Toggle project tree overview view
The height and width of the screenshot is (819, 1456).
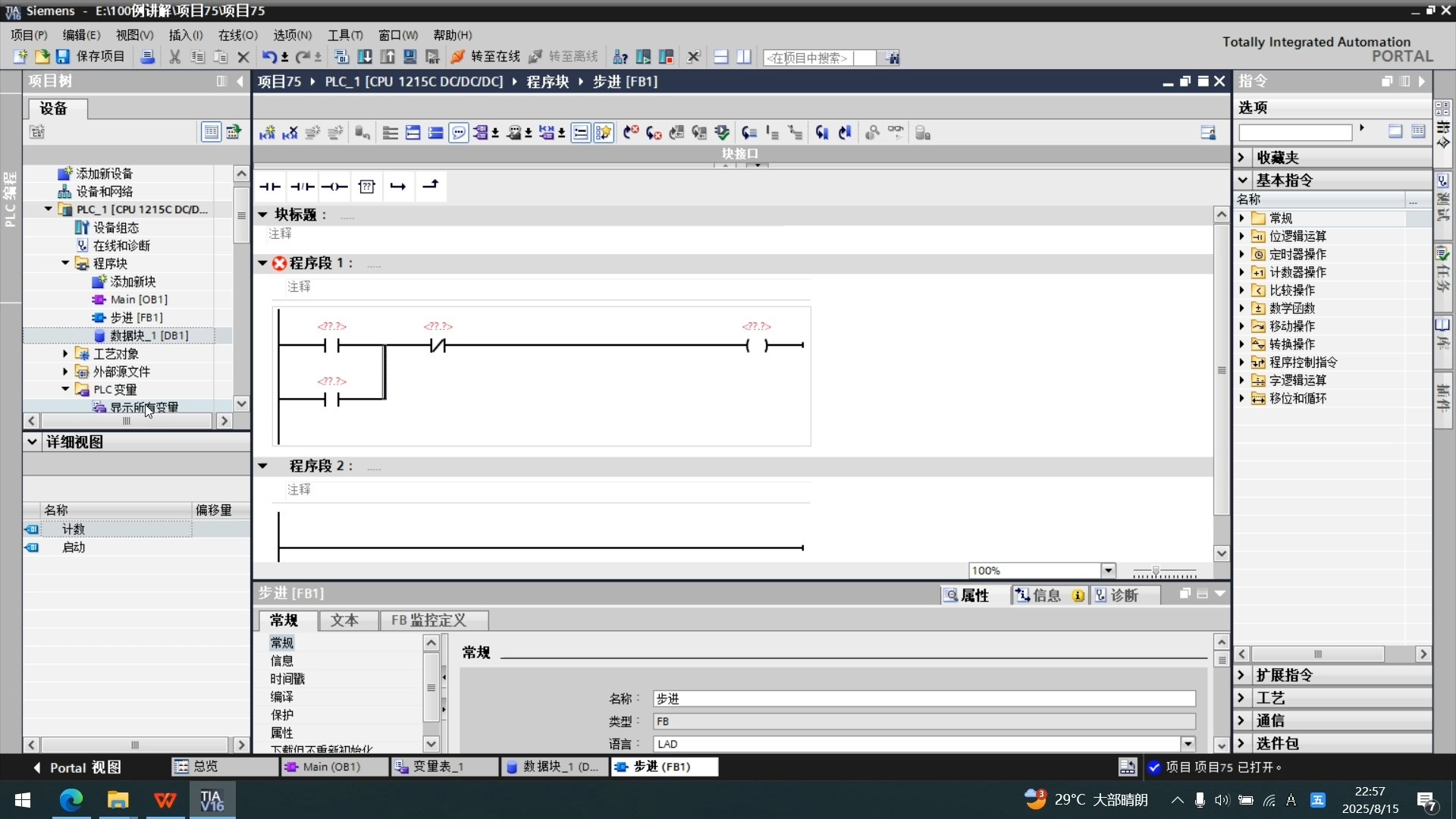pyautogui.click(x=211, y=132)
